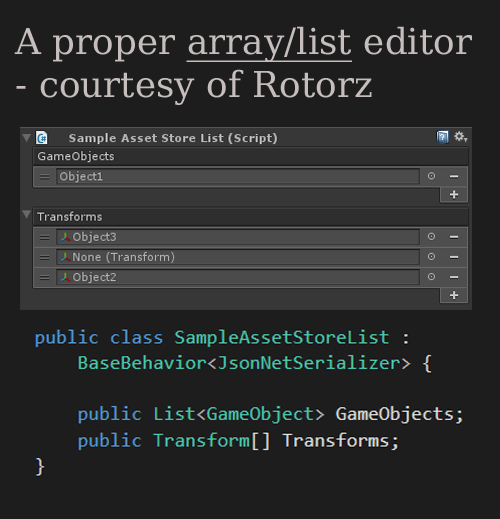The height and width of the screenshot is (519, 500).
Task: Remove Object1 from the GameObjects list
Action: (x=454, y=176)
